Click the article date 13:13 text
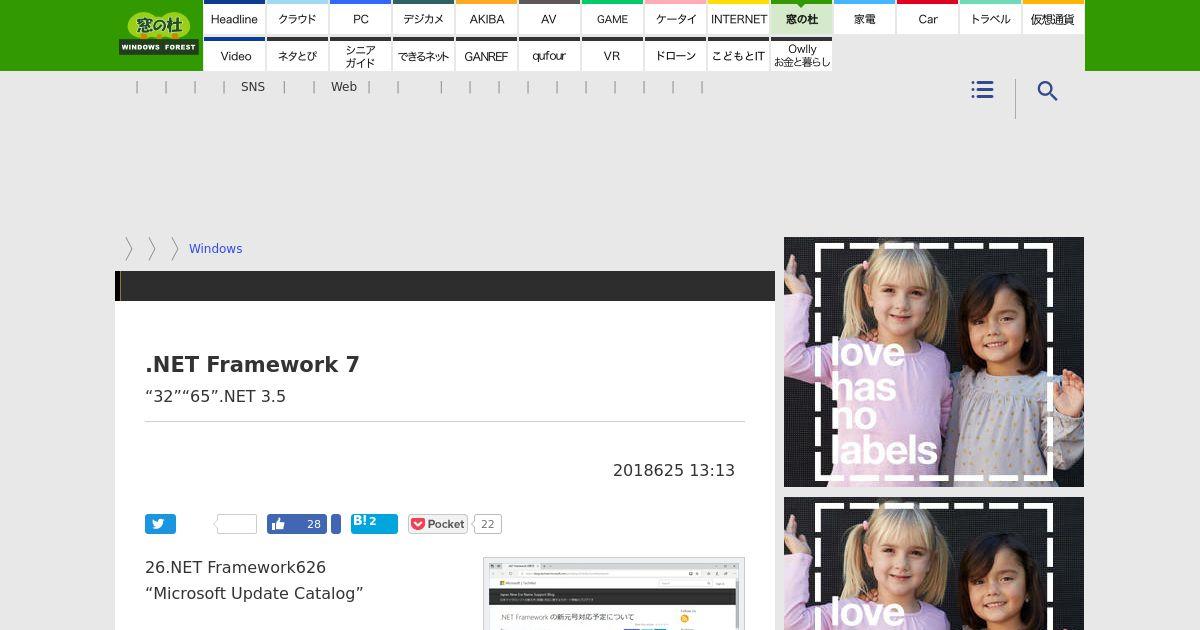This screenshot has height=630, width=1200. (x=674, y=470)
